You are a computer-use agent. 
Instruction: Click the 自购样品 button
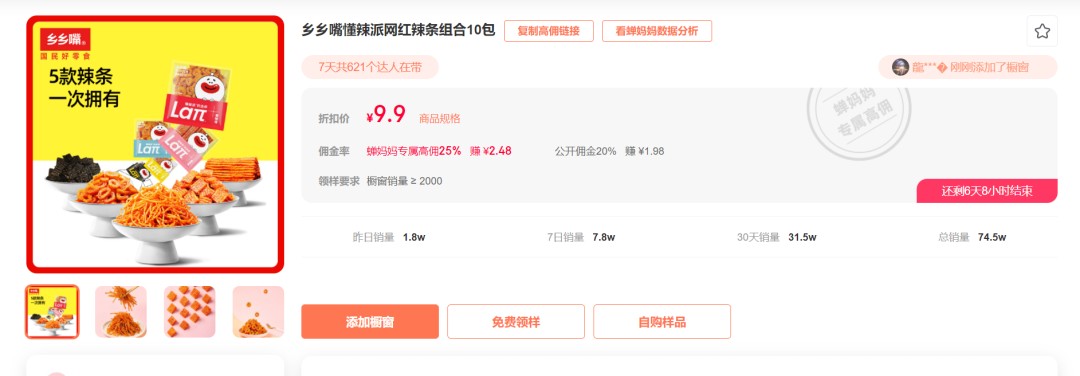click(662, 322)
